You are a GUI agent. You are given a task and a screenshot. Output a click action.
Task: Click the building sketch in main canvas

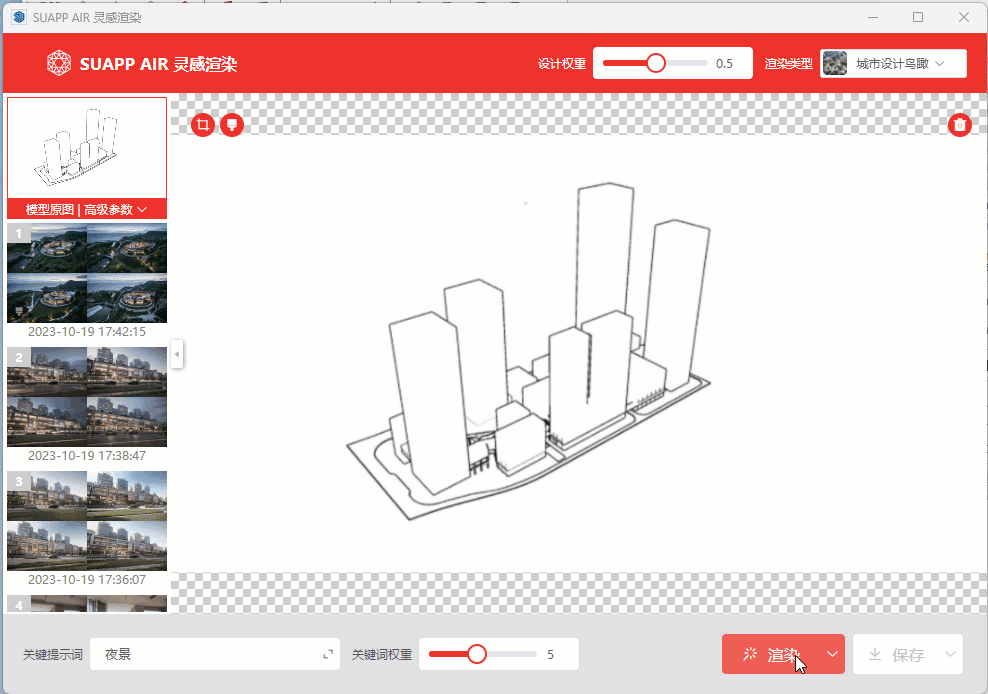pyautogui.click(x=528, y=352)
